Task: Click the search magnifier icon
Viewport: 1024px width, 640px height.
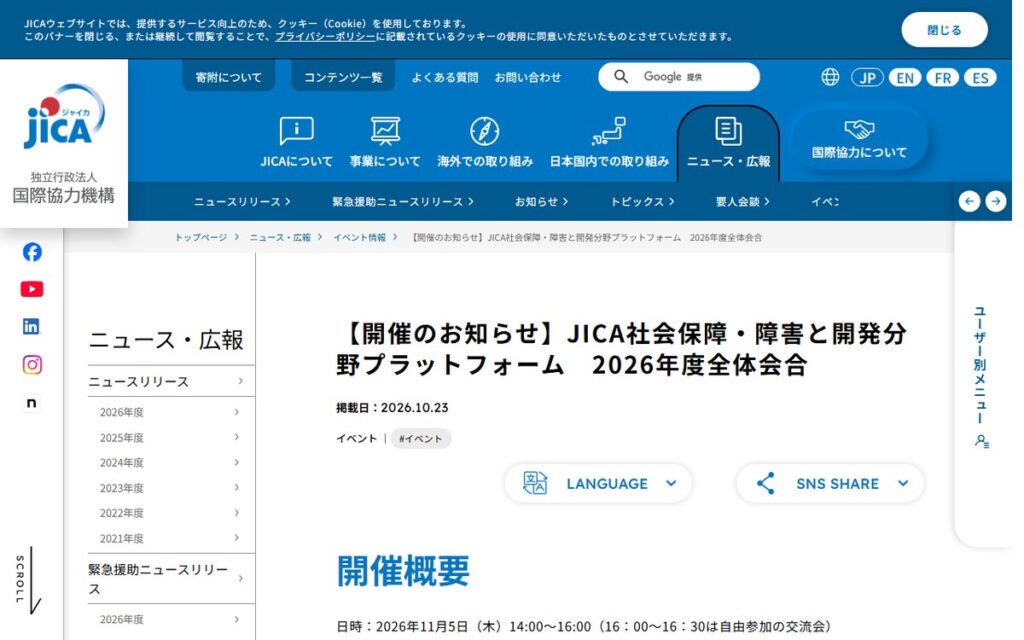Action: click(621, 77)
